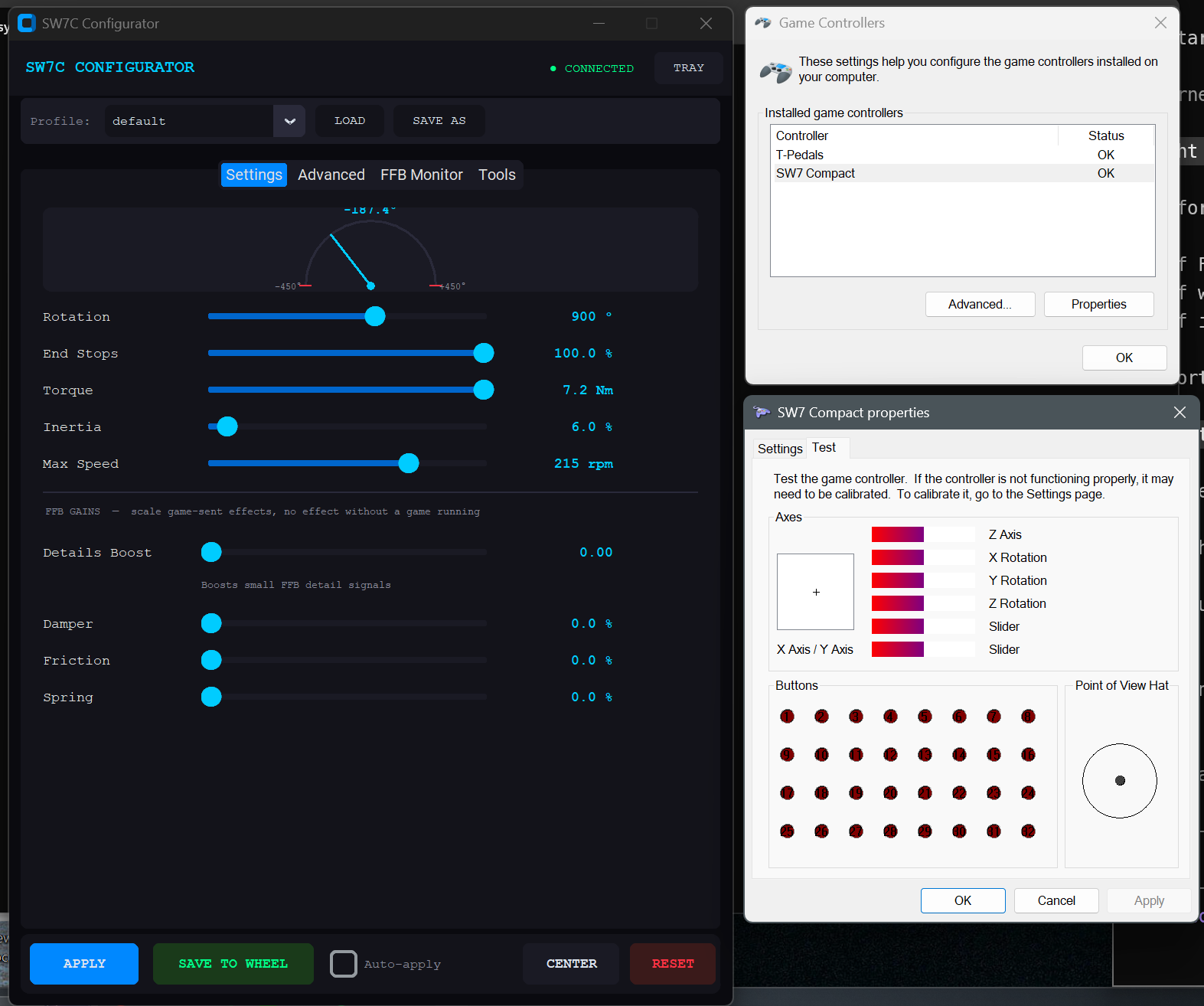Minimize the SW7C Configurator window
The image size is (1204, 1006).
click(599, 23)
